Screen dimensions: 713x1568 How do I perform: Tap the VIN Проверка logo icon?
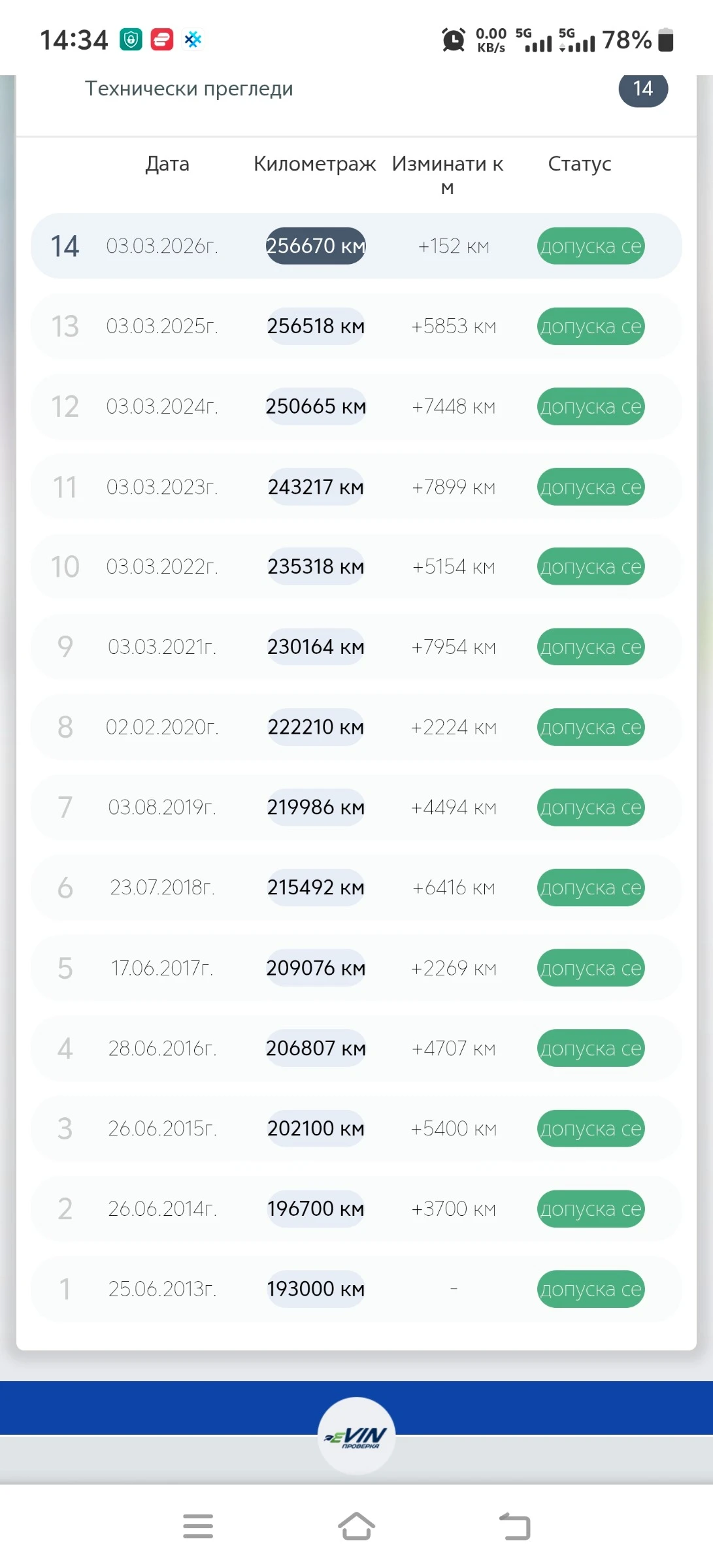tap(356, 1435)
